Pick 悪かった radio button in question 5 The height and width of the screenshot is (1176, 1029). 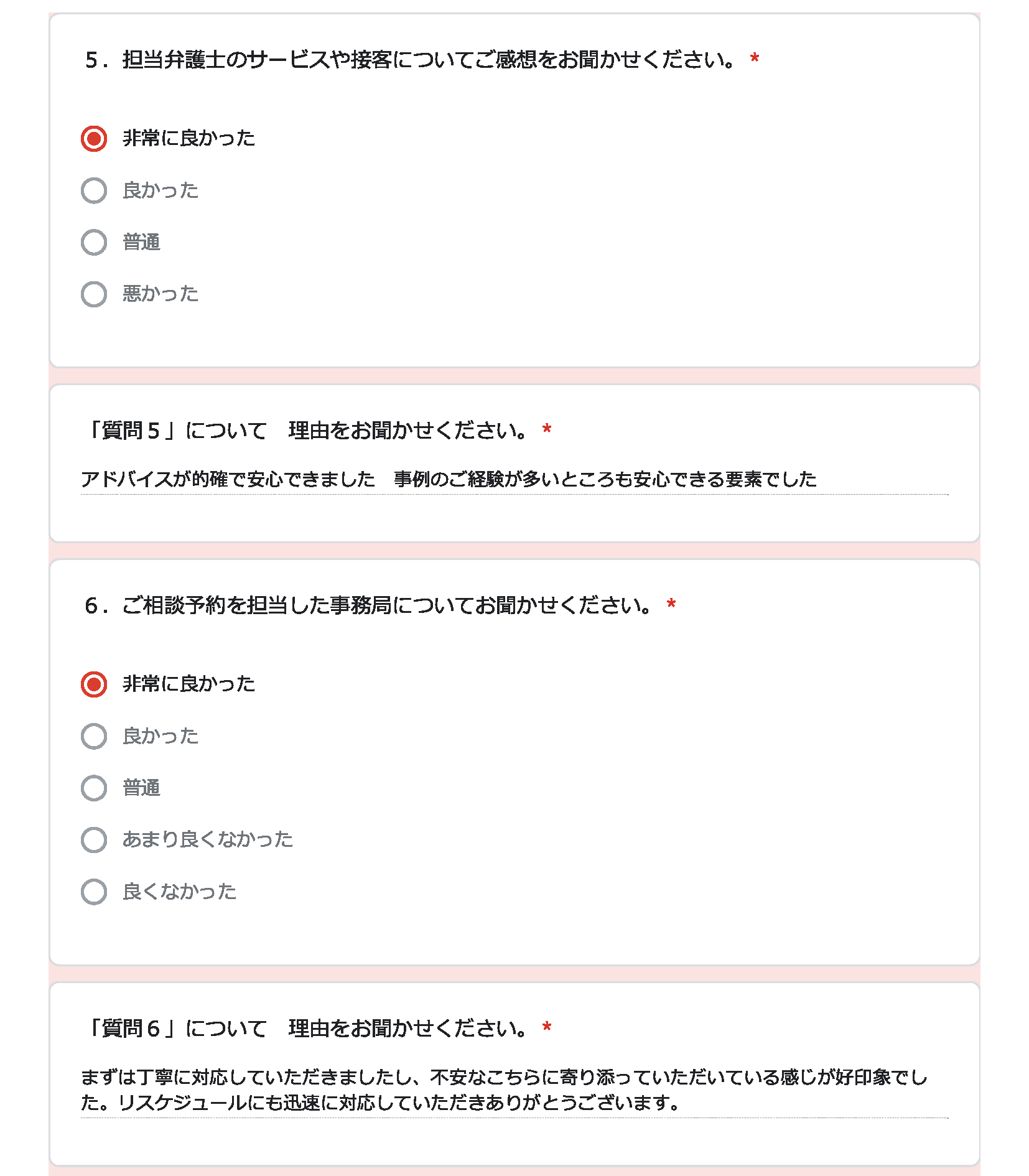pos(94,294)
